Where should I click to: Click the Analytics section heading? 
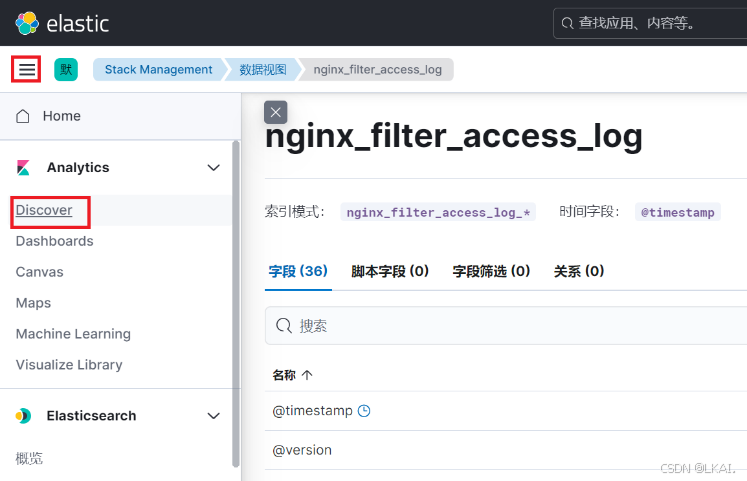78,168
